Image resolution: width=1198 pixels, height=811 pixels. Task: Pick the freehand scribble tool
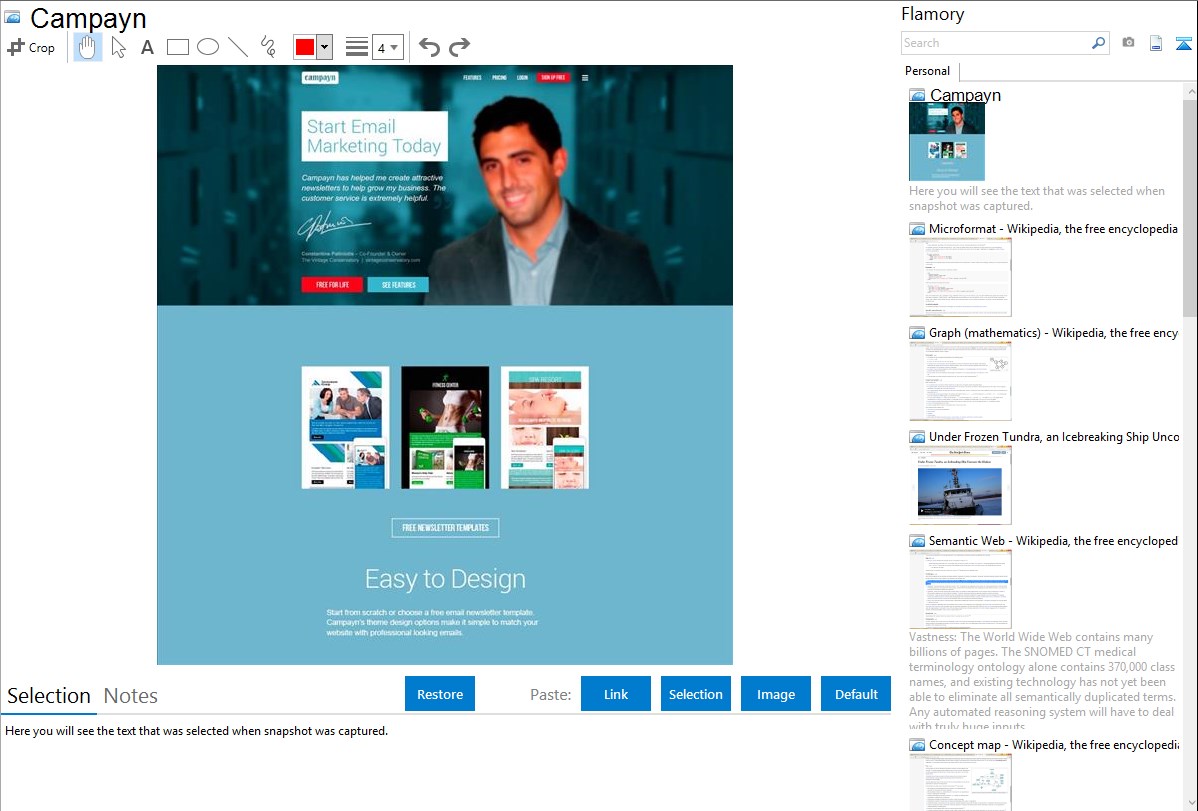[268, 47]
